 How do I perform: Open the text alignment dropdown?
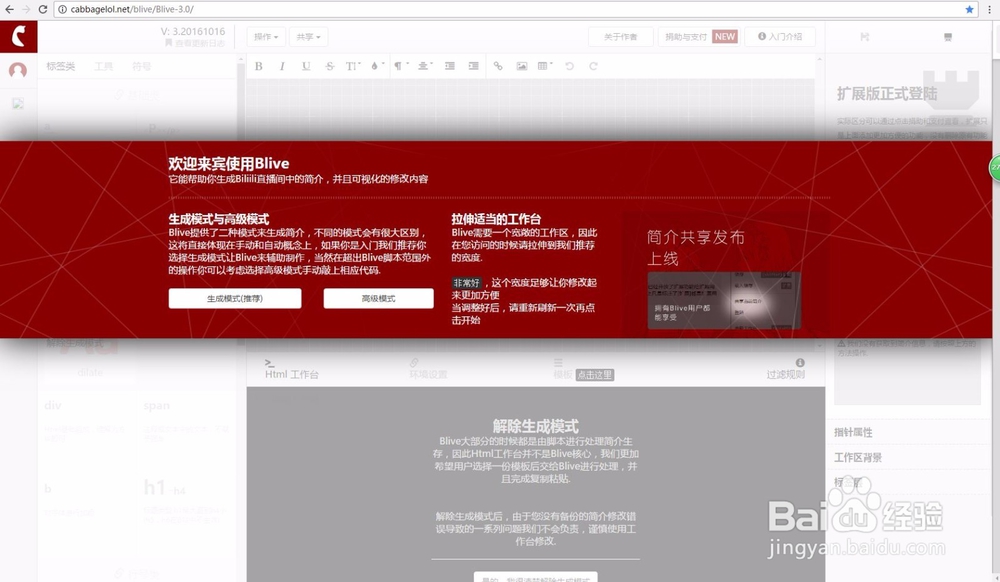pyautogui.click(x=425, y=66)
